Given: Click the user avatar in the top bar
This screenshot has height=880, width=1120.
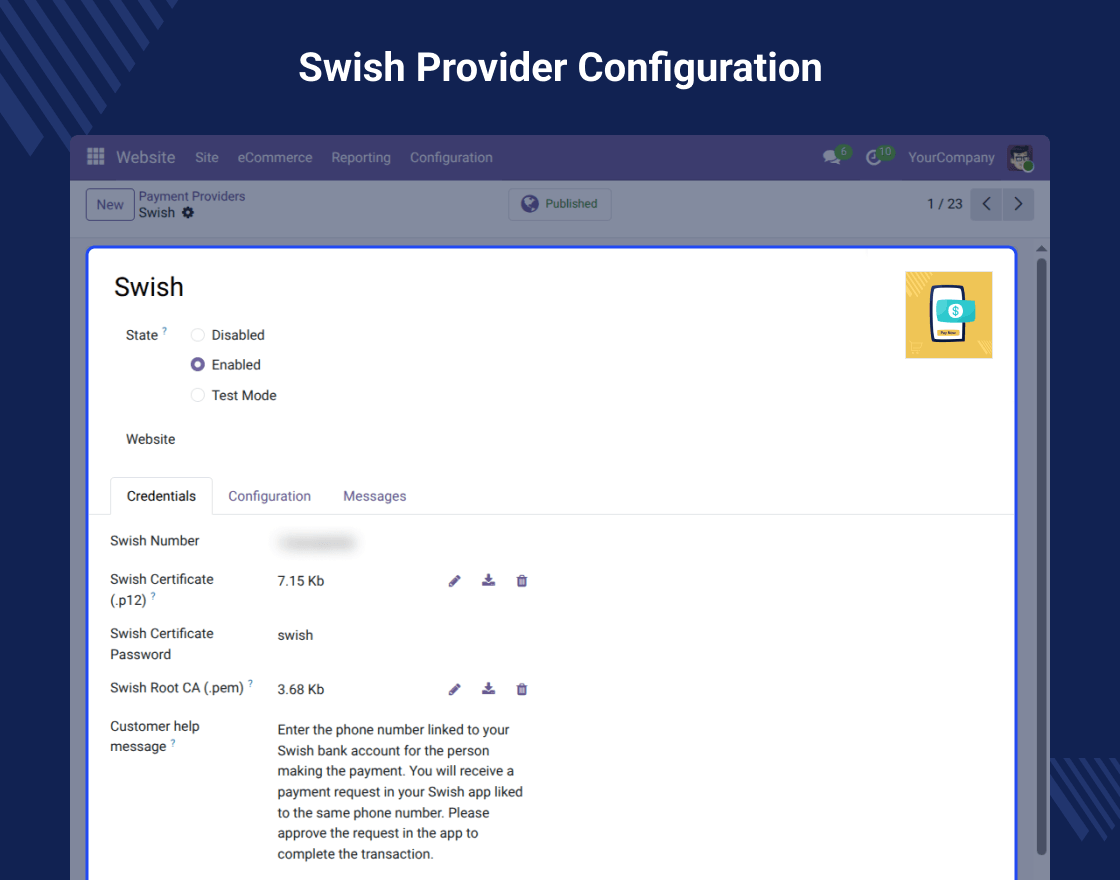Looking at the screenshot, I should click(x=1020, y=157).
